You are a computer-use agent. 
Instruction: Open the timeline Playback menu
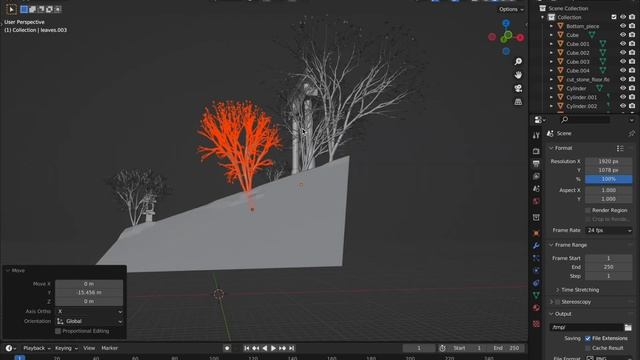pyautogui.click(x=37, y=348)
